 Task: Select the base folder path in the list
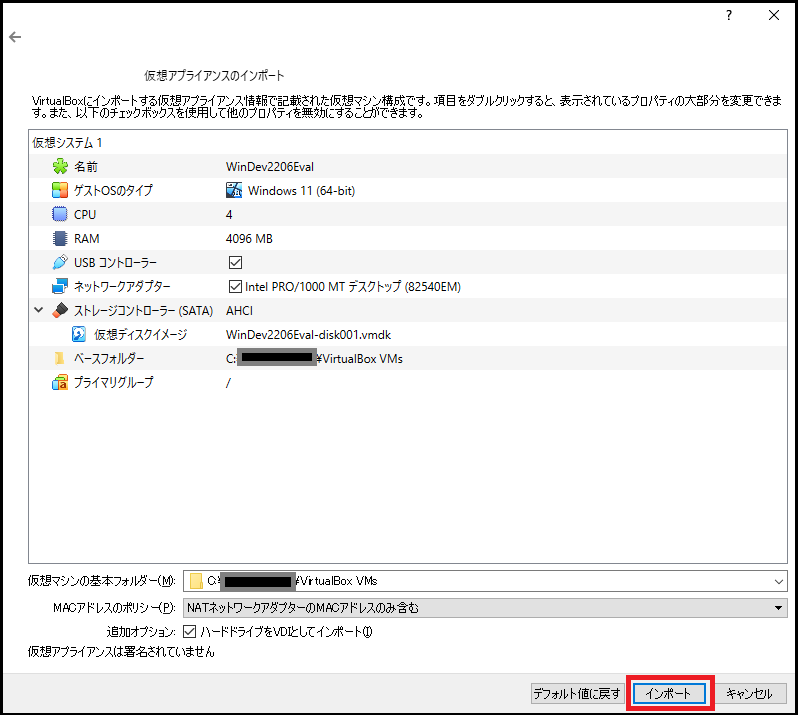[x=314, y=359]
